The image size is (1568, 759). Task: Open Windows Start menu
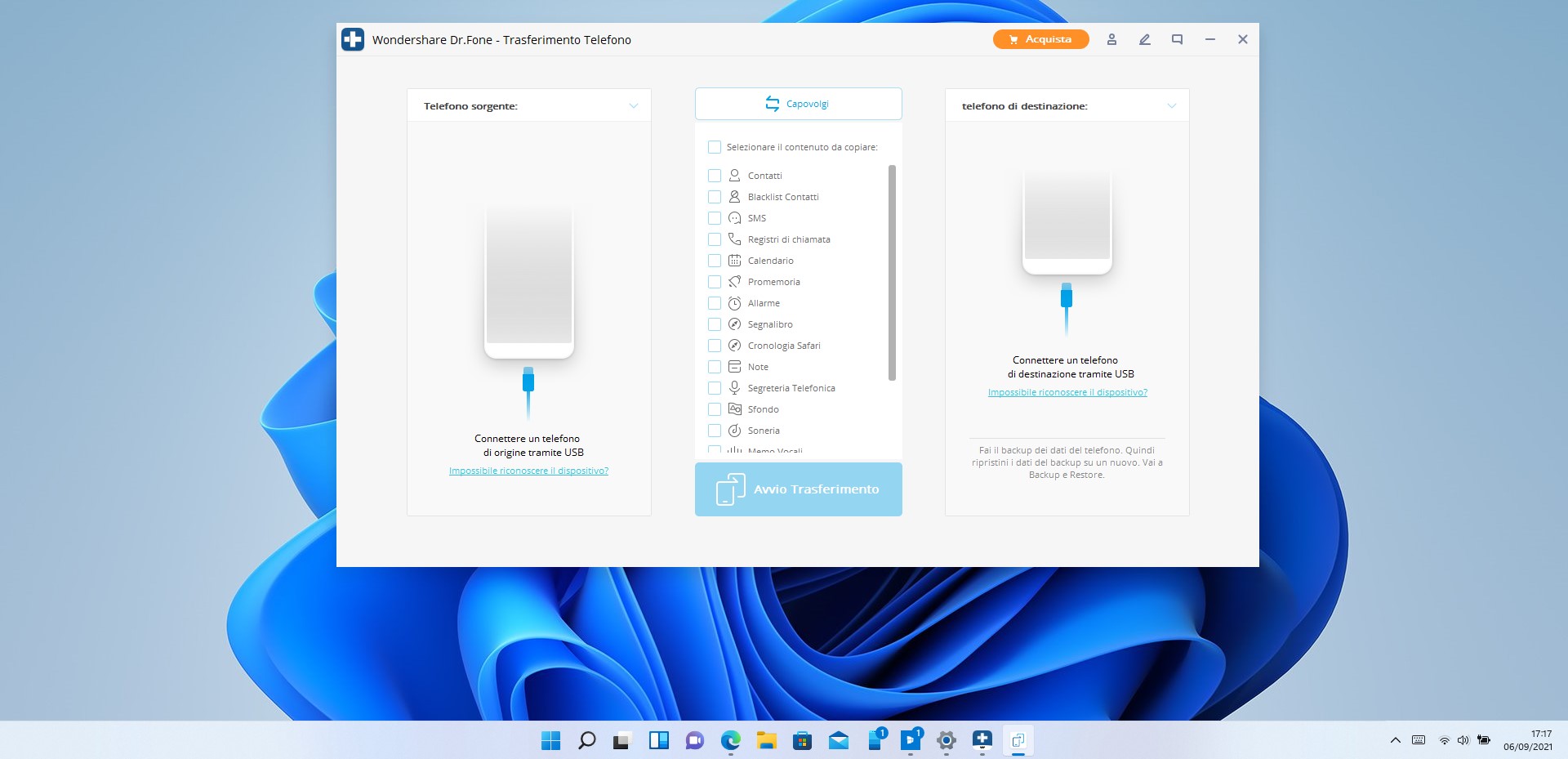click(551, 740)
